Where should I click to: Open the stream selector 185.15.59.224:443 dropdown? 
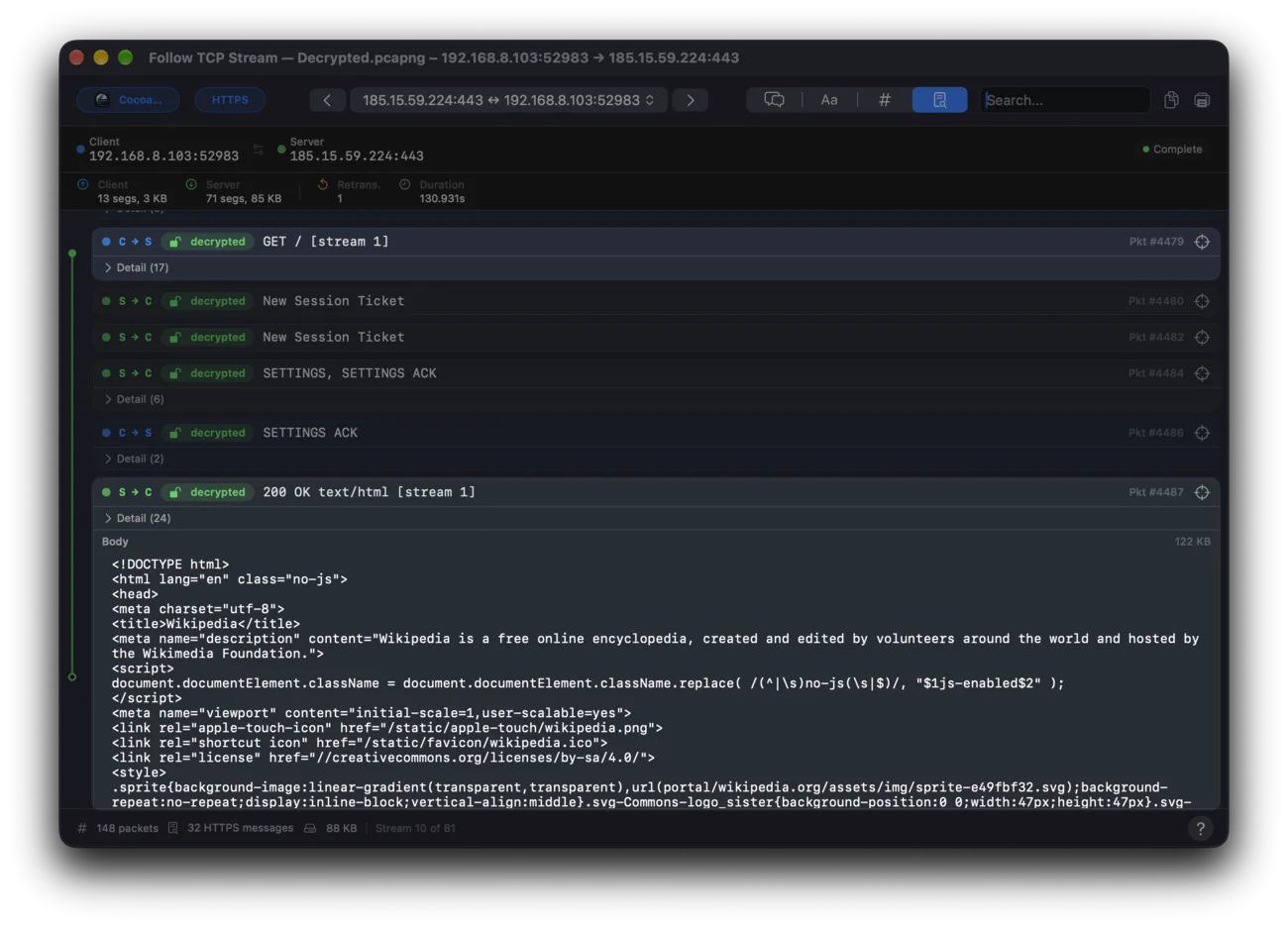(508, 100)
